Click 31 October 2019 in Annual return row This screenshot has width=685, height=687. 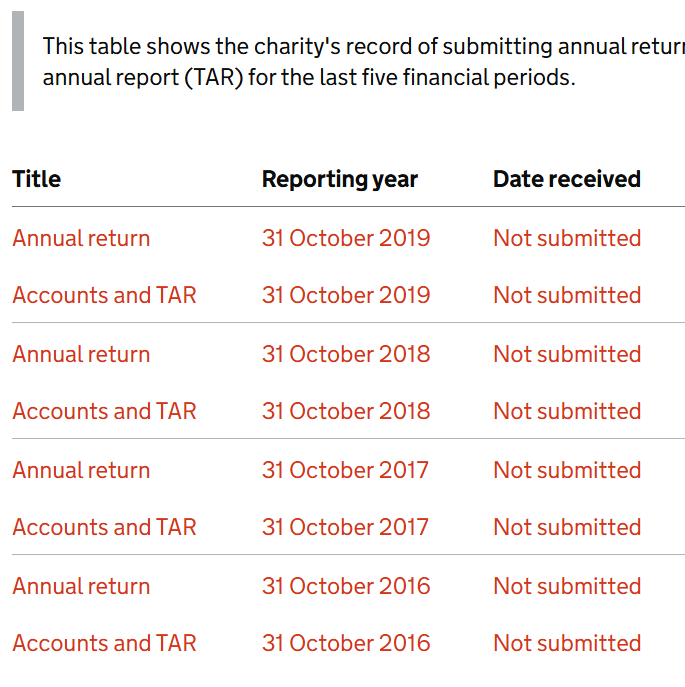346,238
